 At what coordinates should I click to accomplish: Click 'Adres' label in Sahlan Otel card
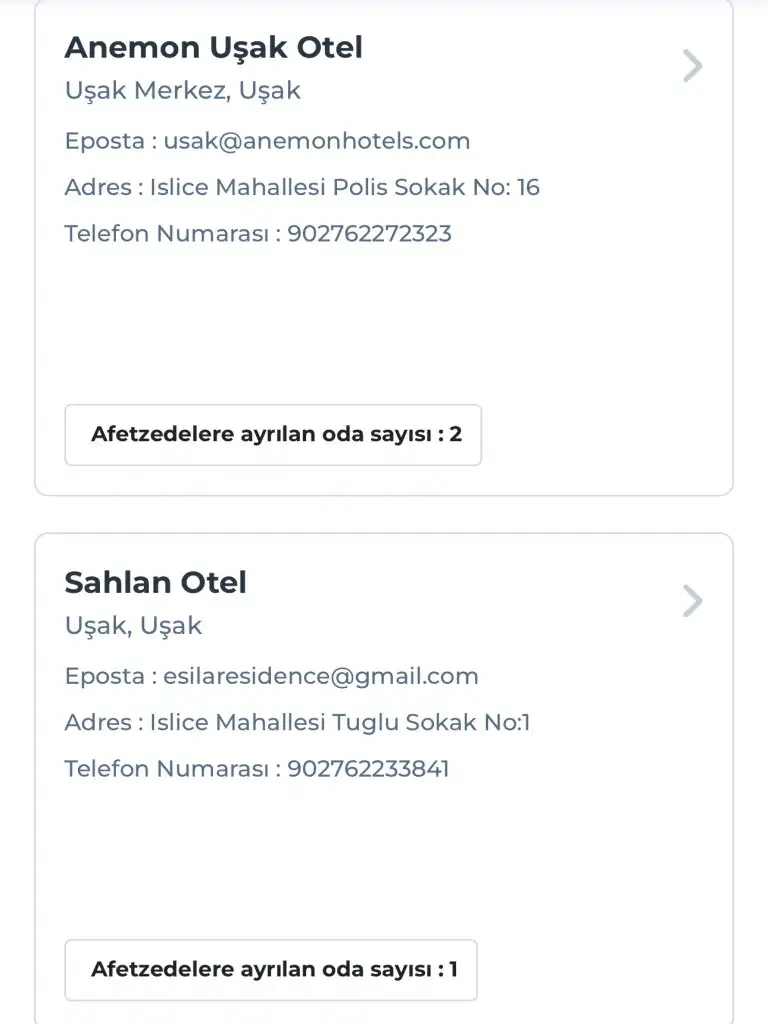97,722
